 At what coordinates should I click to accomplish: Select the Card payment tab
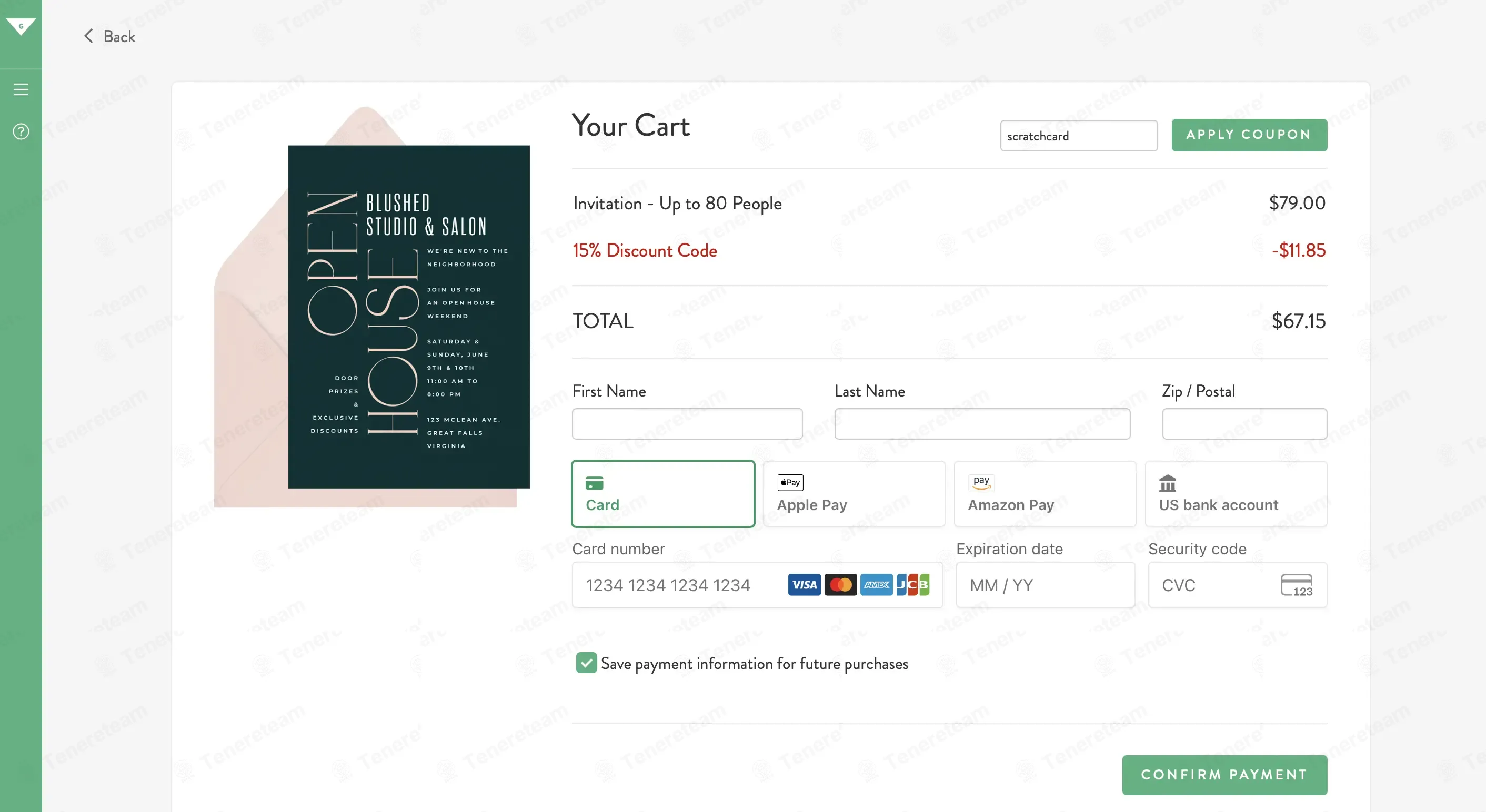663,494
